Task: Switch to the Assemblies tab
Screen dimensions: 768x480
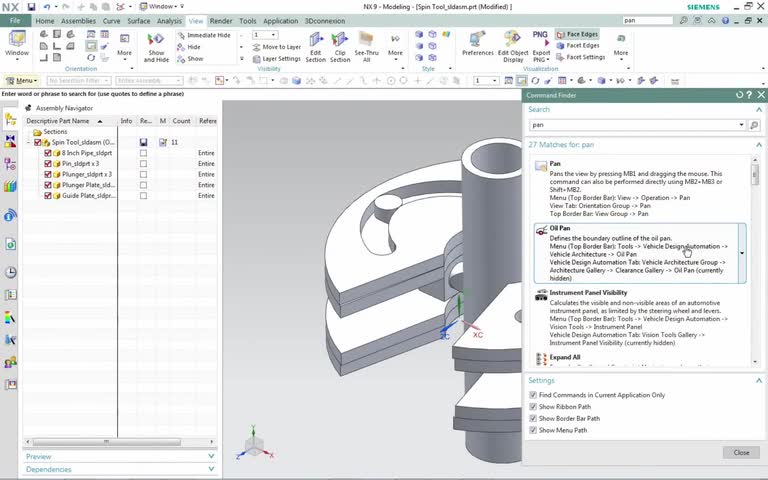Action: 78,21
